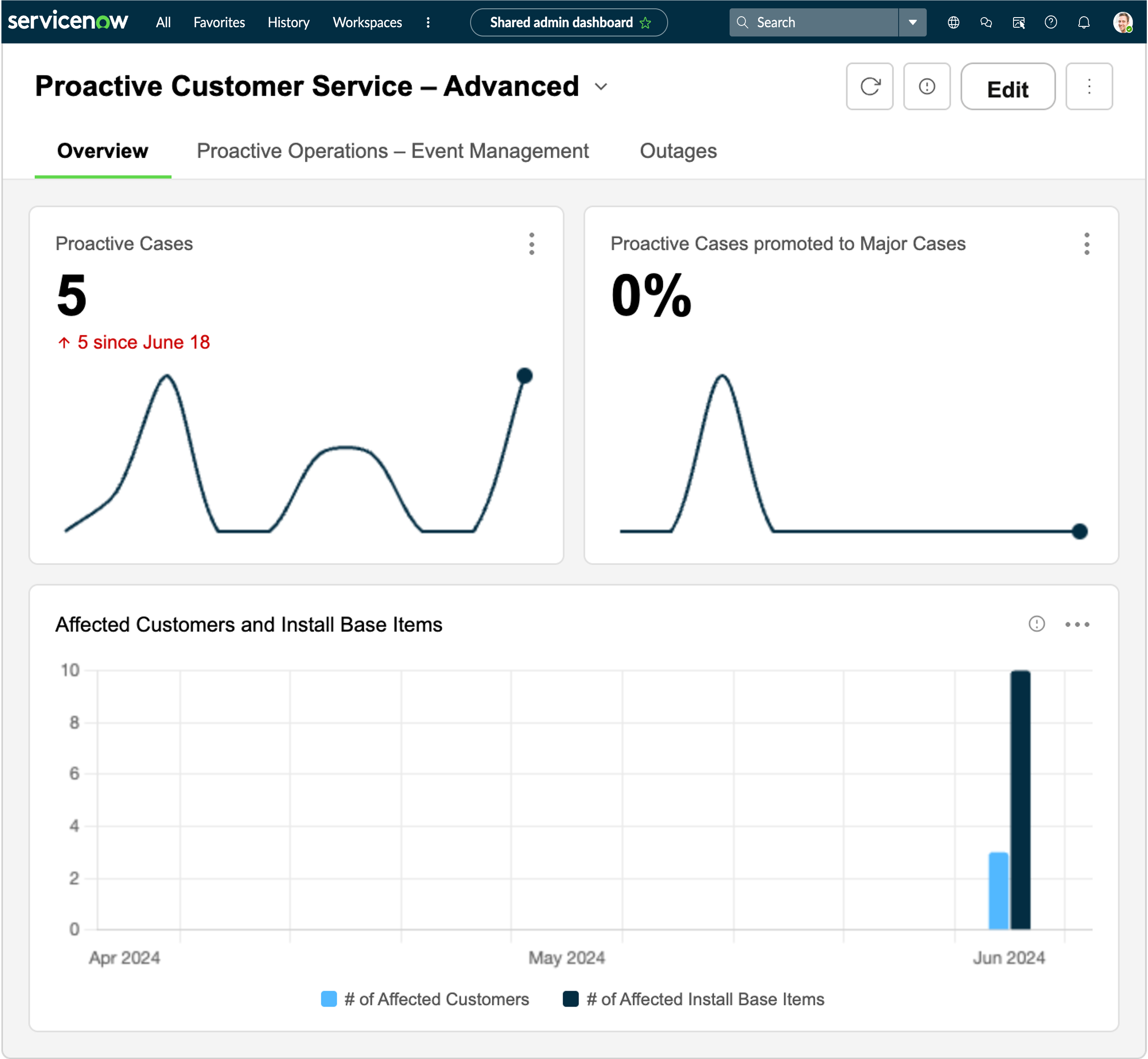This screenshot has height=1059, width=1148.
Task: Click the Proactive Cases widget title
Action: click(124, 243)
